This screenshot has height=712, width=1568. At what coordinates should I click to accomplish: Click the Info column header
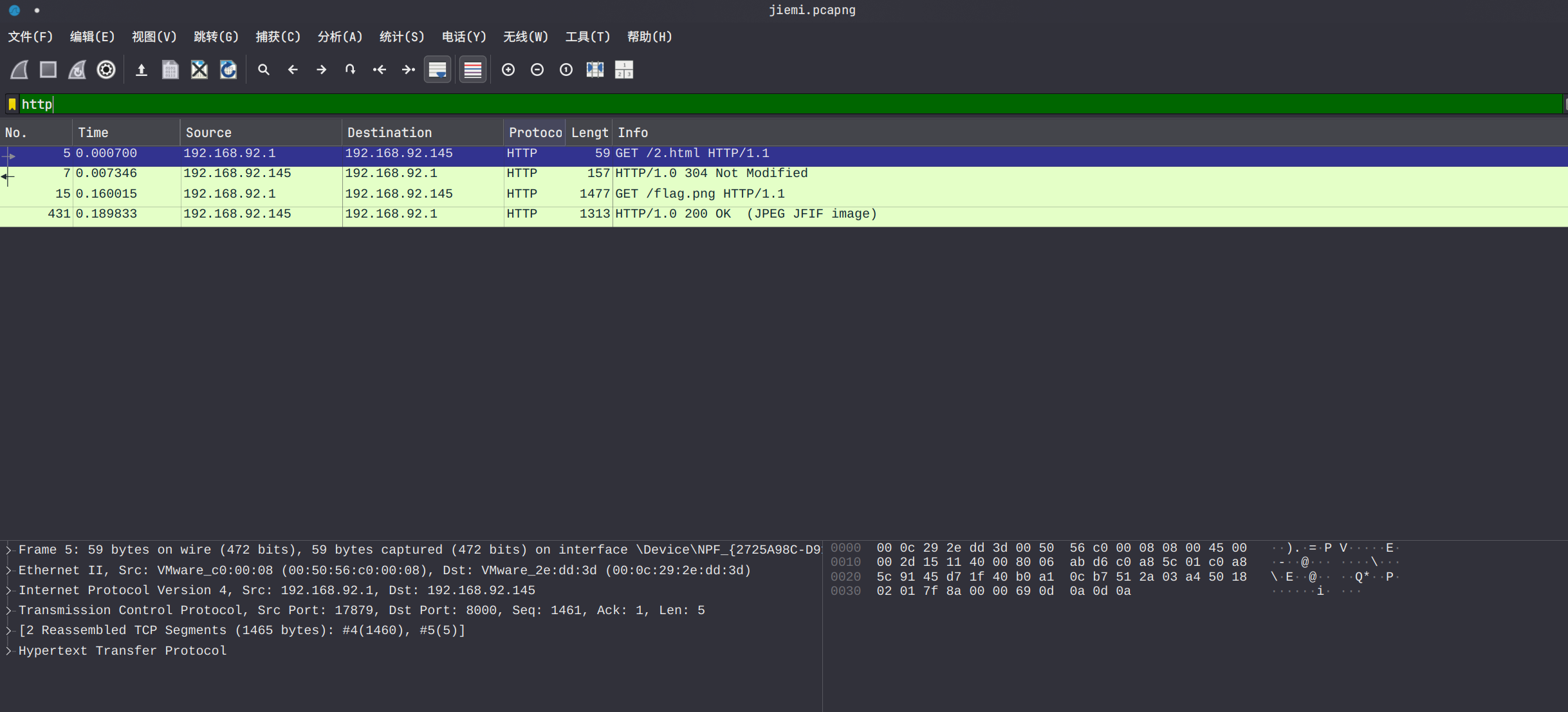click(x=633, y=133)
